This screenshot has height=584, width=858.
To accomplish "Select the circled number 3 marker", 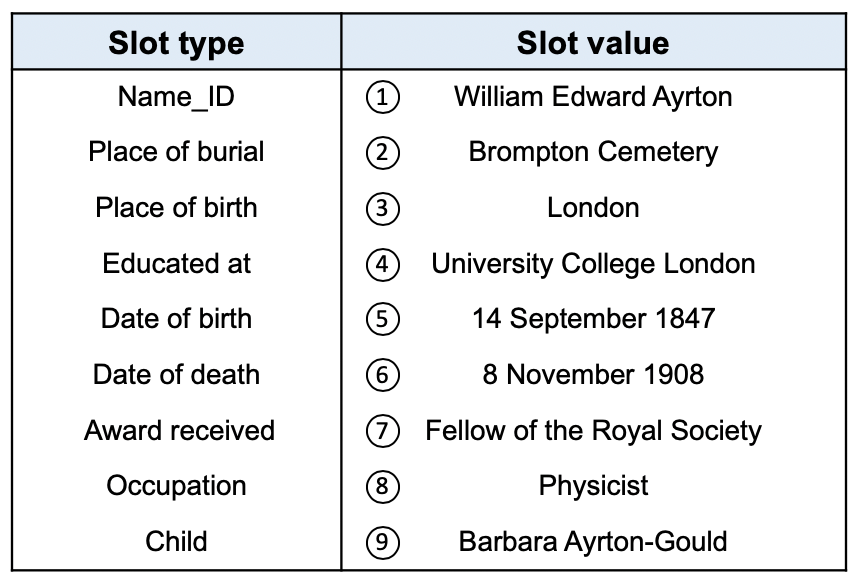I will click(382, 209).
